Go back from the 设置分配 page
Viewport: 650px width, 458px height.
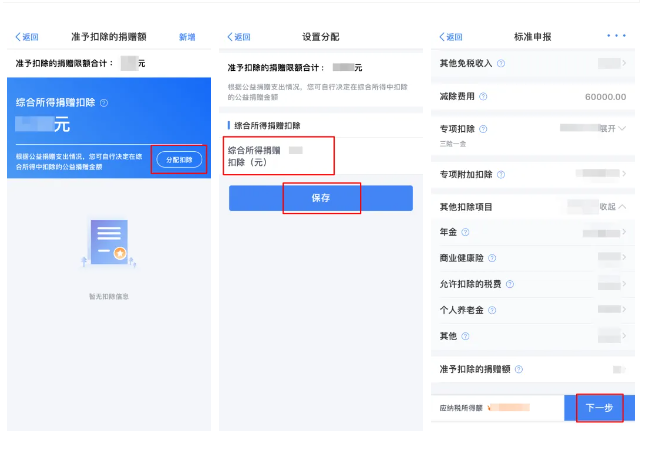(238, 37)
